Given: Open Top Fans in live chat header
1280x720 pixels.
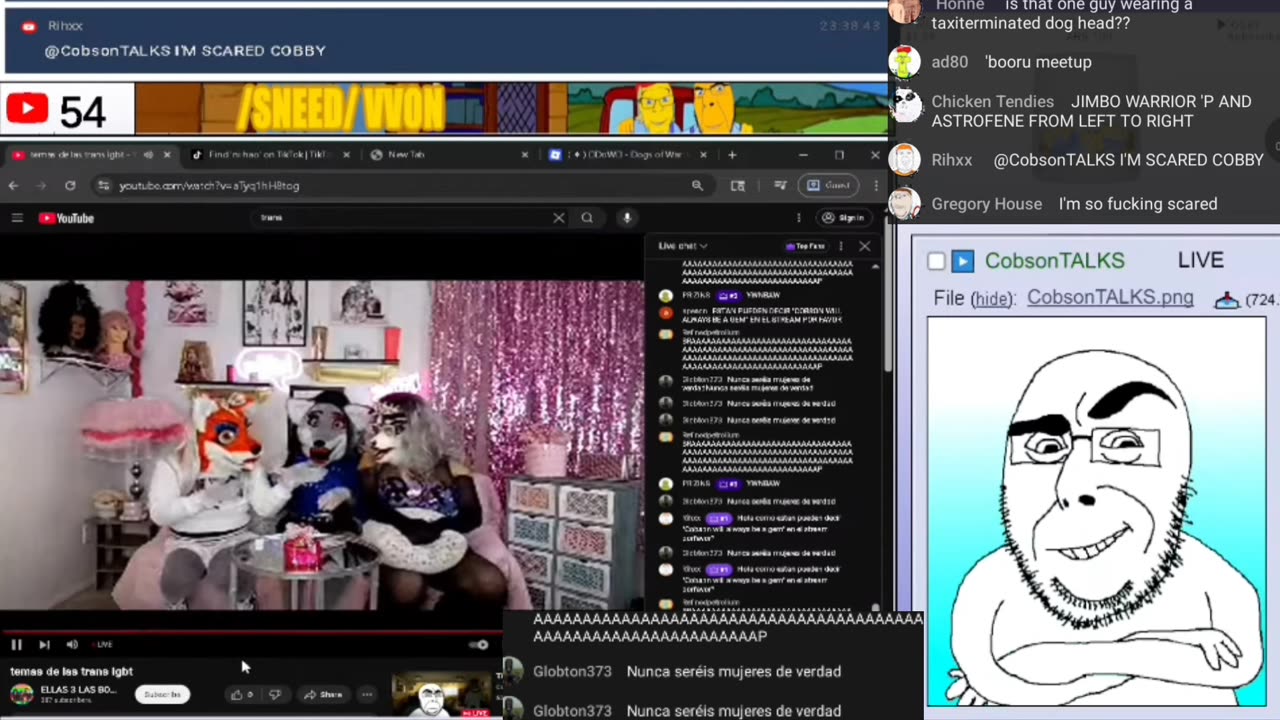Looking at the screenshot, I should click(806, 246).
